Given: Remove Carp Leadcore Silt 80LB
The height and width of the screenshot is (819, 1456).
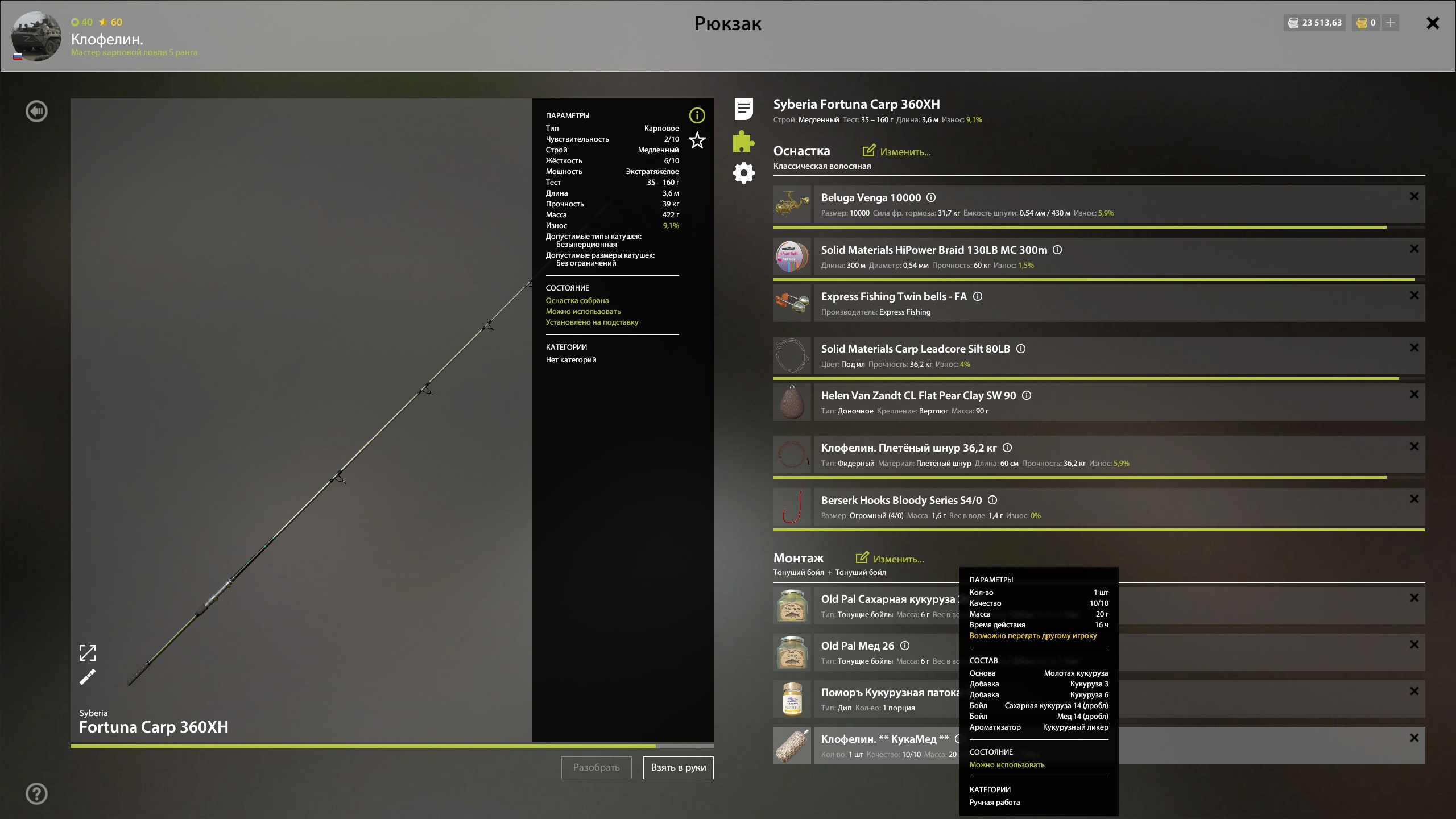Looking at the screenshot, I should tap(1414, 348).
